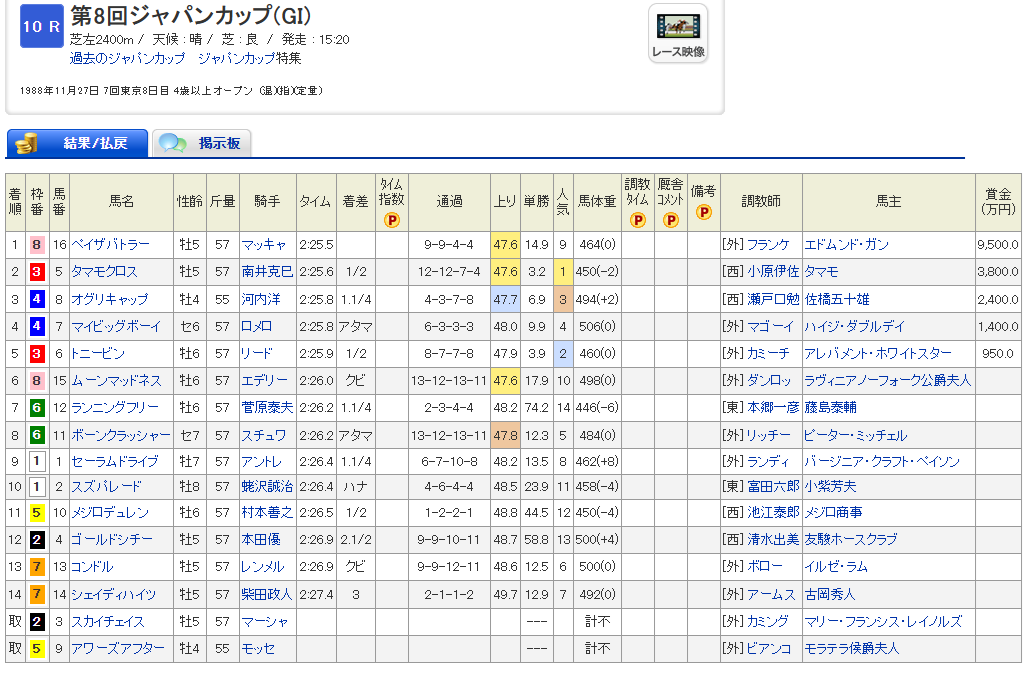Click the premium P icon under 厩舎コメント
The image size is (1031, 675).
pyautogui.click(x=671, y=220)
